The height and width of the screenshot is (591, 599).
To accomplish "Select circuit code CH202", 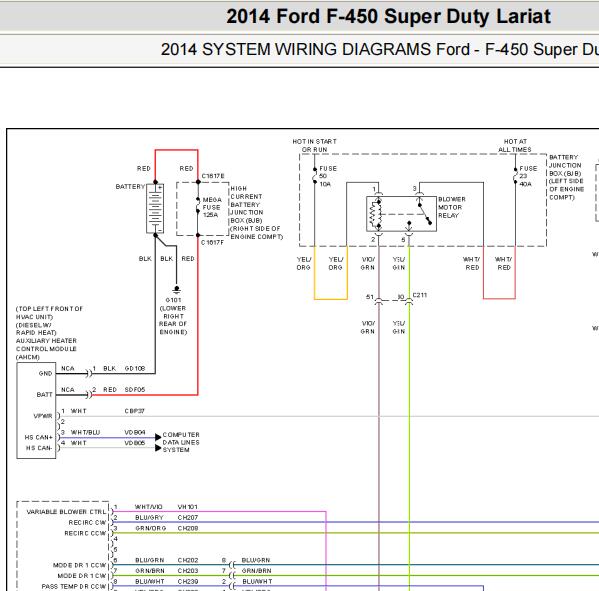I will (x=188, y=560).
